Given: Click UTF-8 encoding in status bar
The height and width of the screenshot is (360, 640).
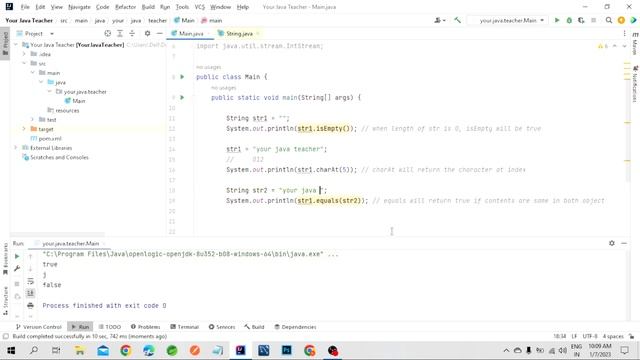Looking at the screenshot, I should coord(590,336).
